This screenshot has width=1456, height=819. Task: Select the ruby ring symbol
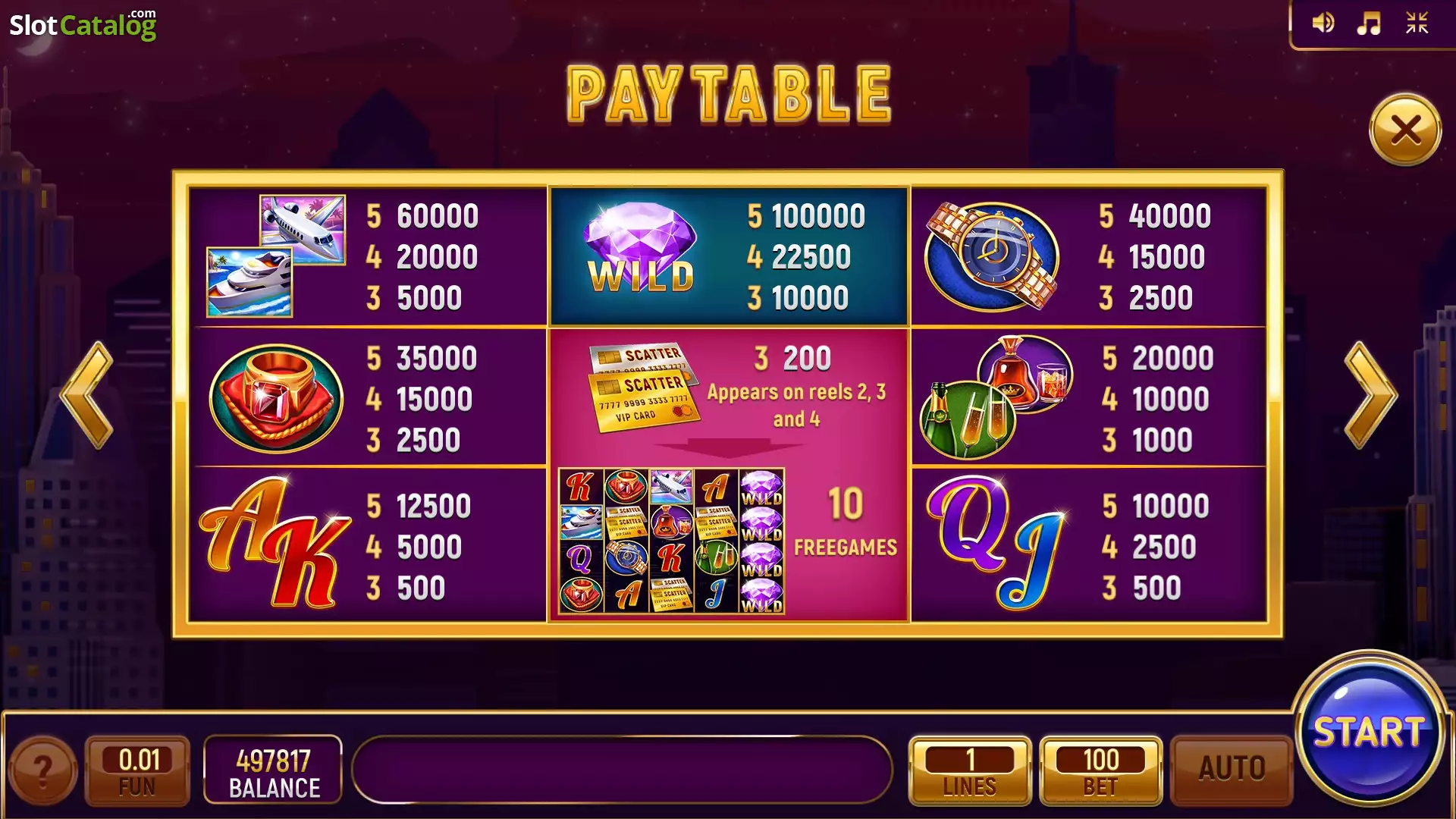pyautogui.click(x=276, y=397)
